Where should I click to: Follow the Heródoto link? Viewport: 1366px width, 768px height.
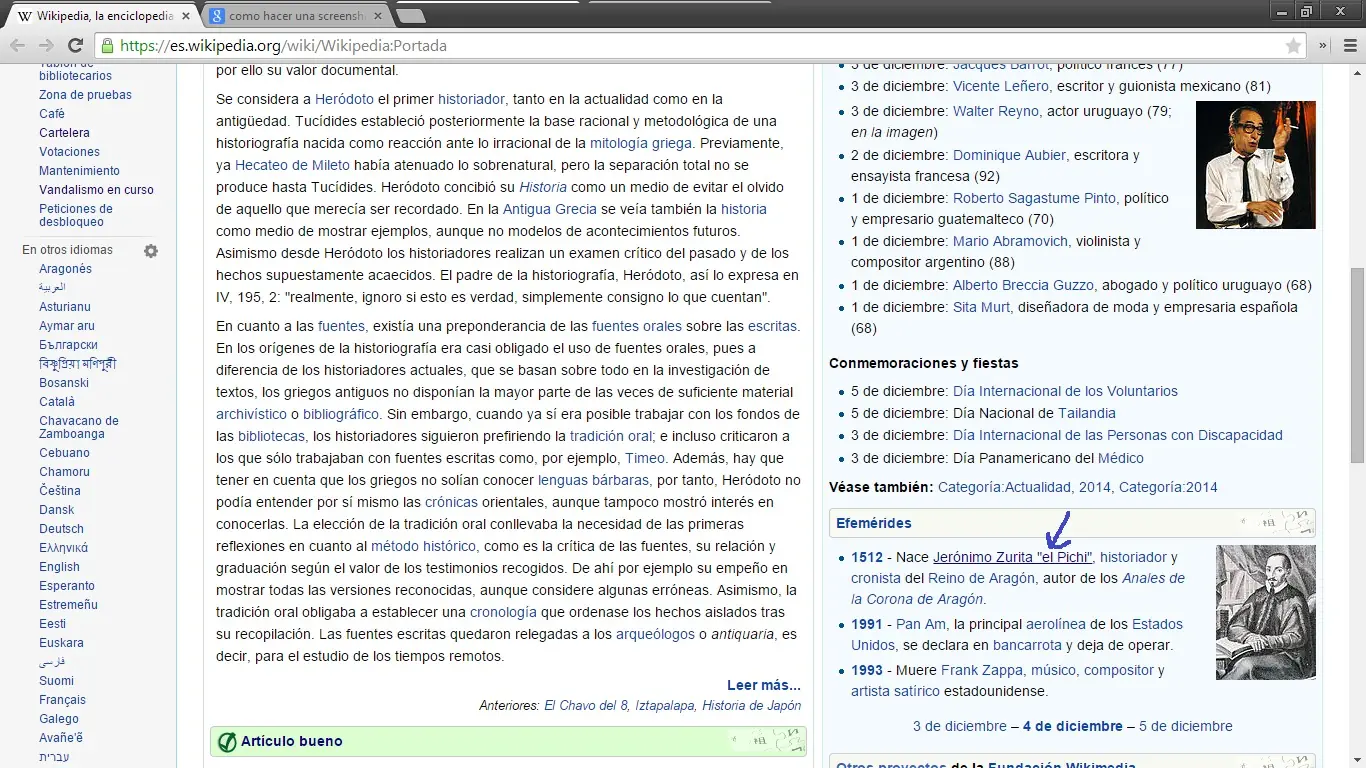(344, 99)
